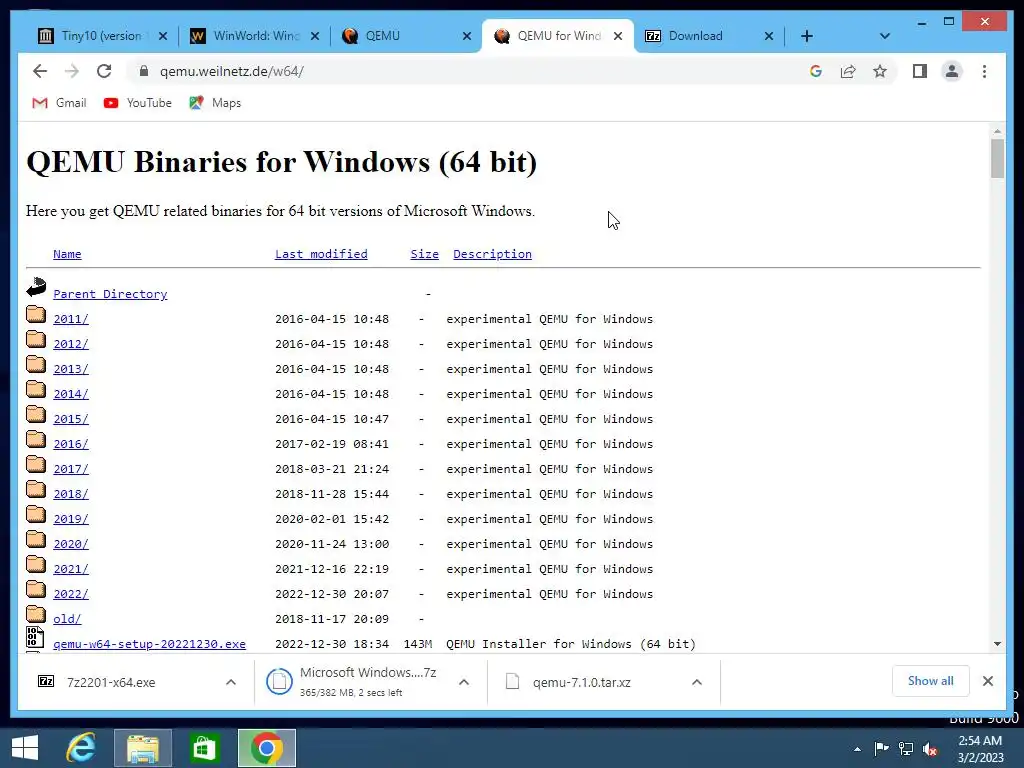Open the 2018/ folder link
Screen dimensions: 1024x768
71,494
